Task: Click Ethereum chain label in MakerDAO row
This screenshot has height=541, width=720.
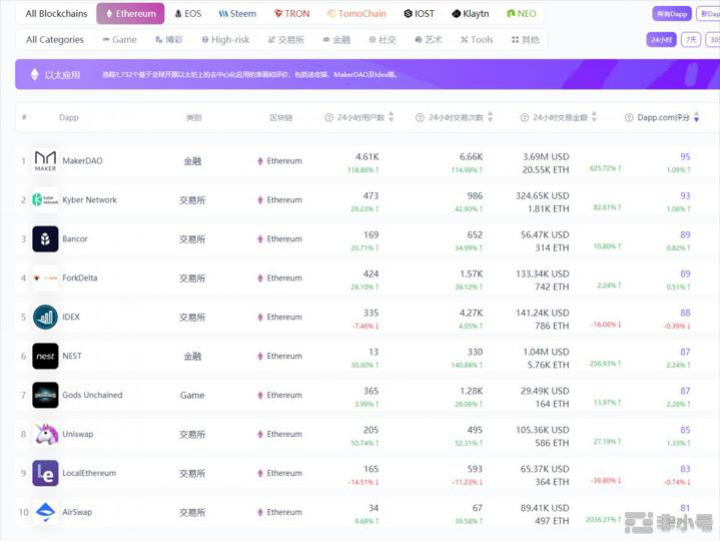Action: point(280,161)
